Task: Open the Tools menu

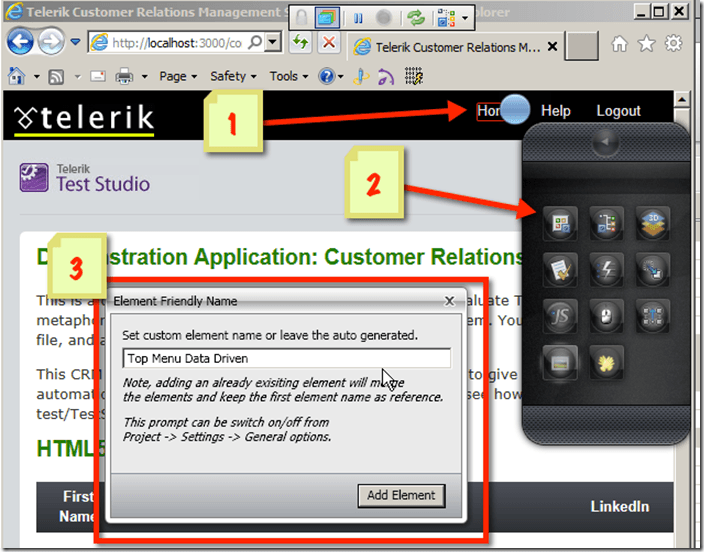Action: tap(289, 76)
